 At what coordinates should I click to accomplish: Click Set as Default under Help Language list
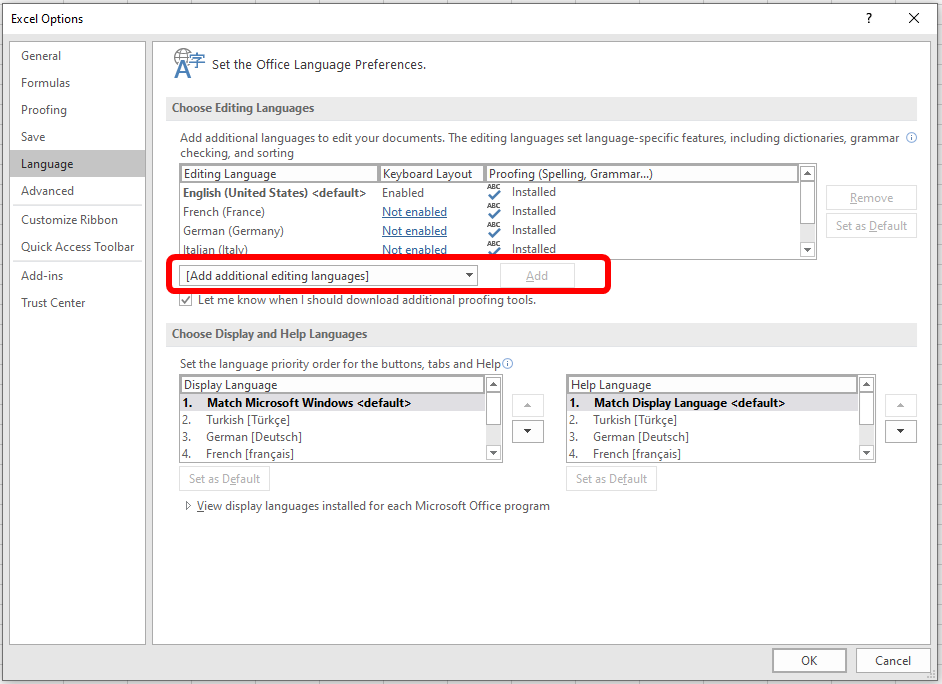[x=611, y=479]
